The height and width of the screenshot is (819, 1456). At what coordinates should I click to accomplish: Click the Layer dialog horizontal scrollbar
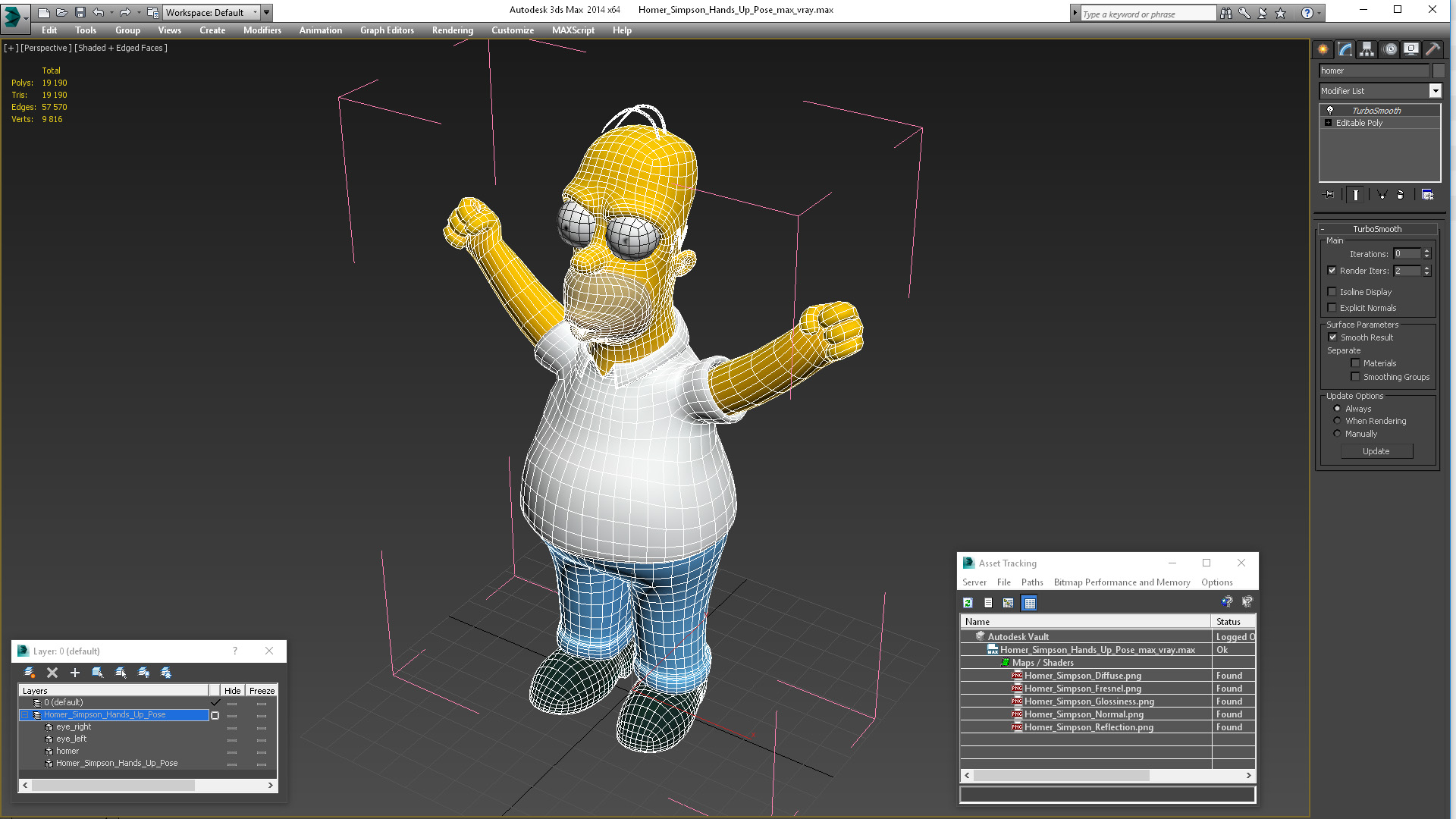[148, 786]
